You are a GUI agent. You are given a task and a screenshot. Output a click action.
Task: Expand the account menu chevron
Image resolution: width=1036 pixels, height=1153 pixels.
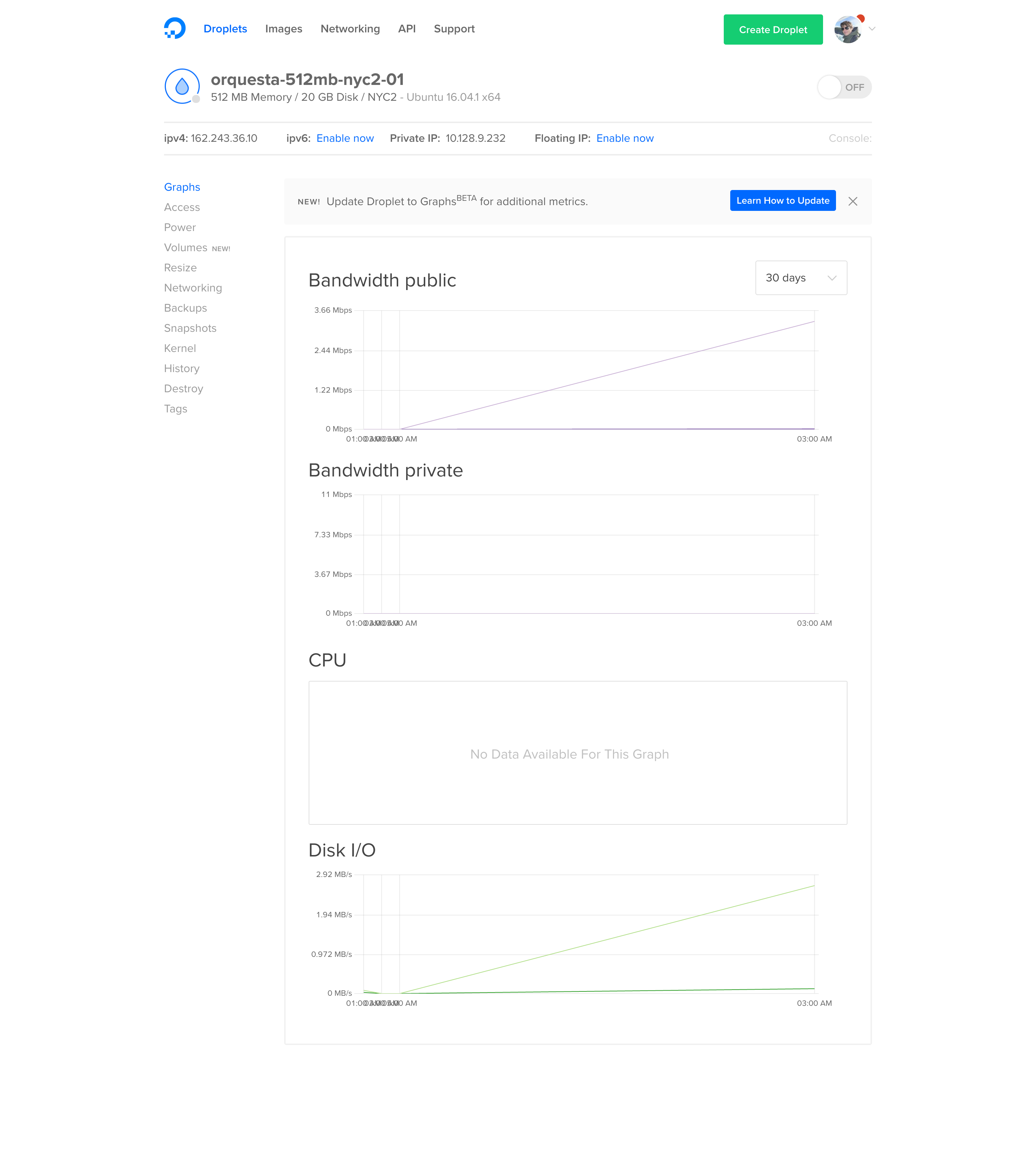[872, 28]
